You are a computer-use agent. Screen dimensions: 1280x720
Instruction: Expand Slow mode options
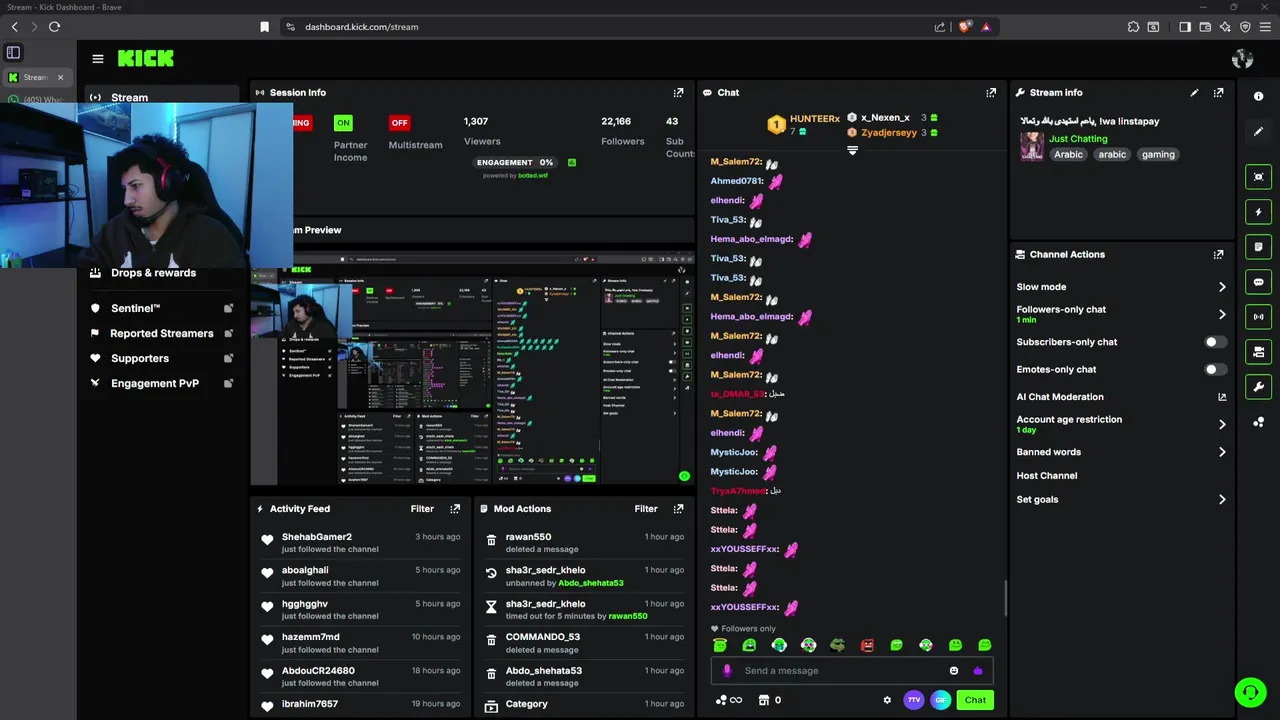coord(1222,287)
